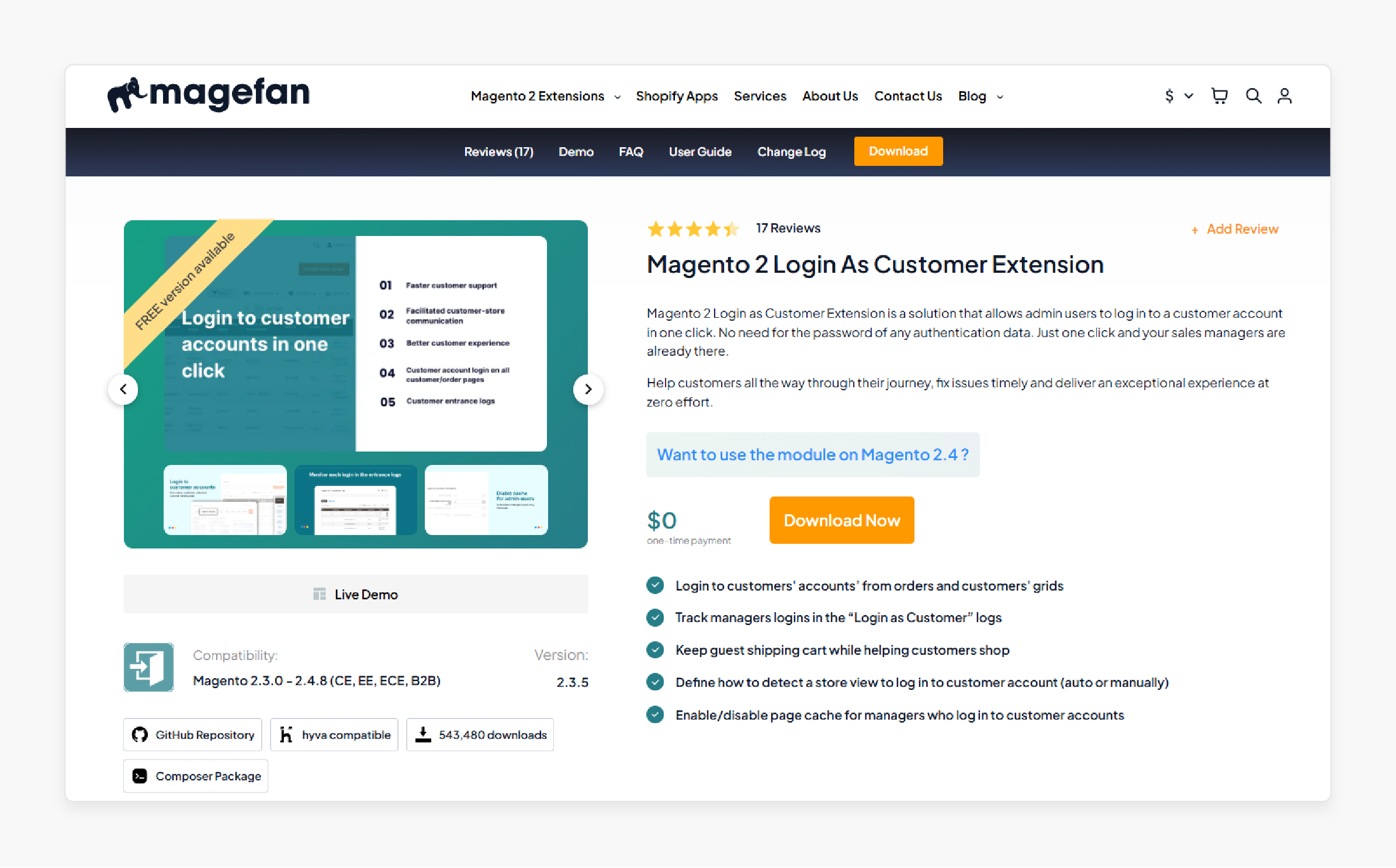Expand the Magento 2 Extensions menu
This screenshot has width=1396, height=868.
point(546,96)
